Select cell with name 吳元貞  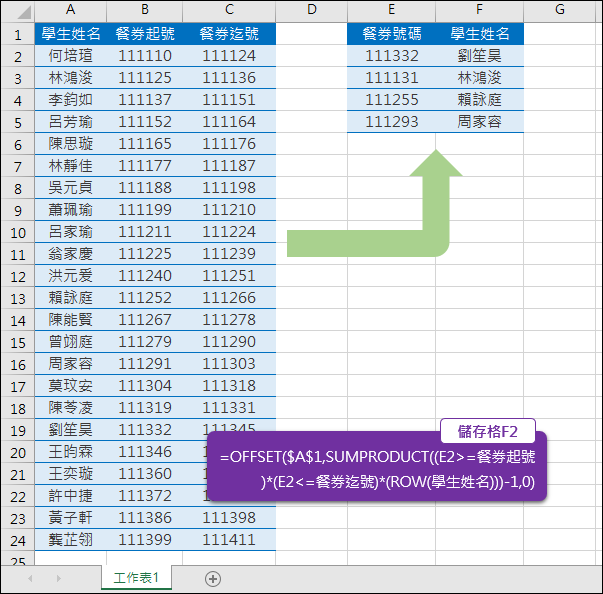pyautogui.click(x=71, y=188)
